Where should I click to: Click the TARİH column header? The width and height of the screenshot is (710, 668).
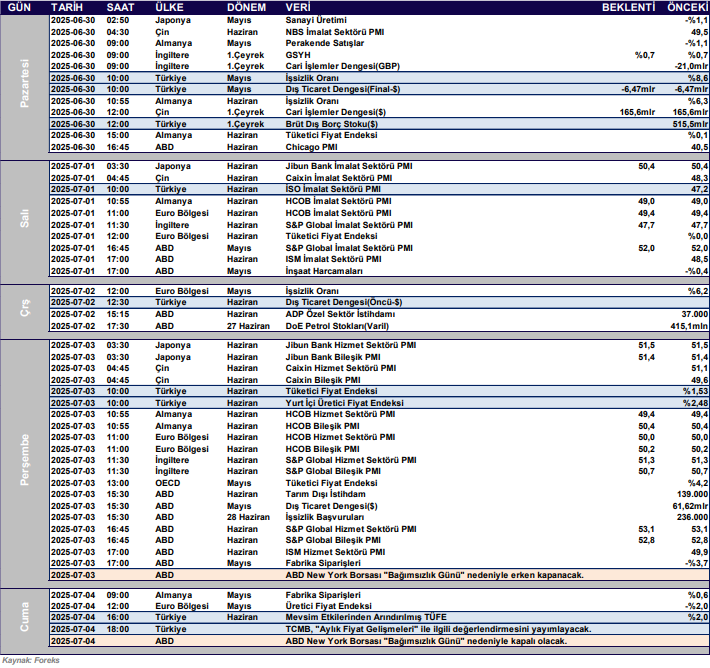69,6
